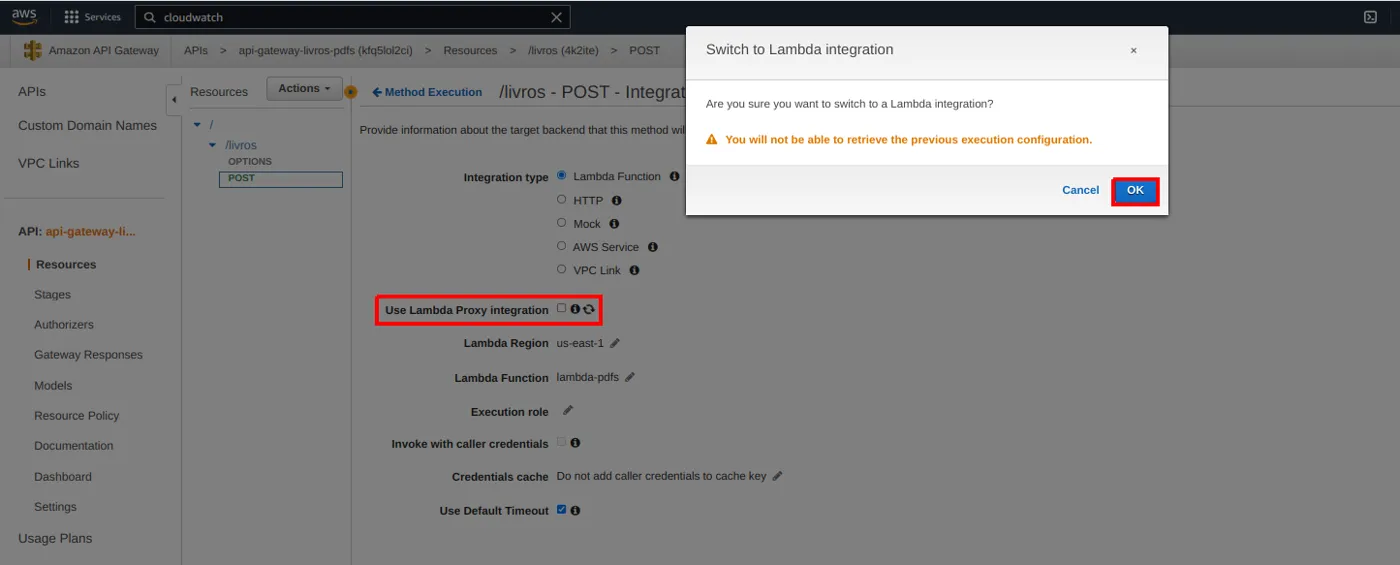Go to Authorizers section
The width and height of the screenshot is (1400, 565).
coord(64,325)
